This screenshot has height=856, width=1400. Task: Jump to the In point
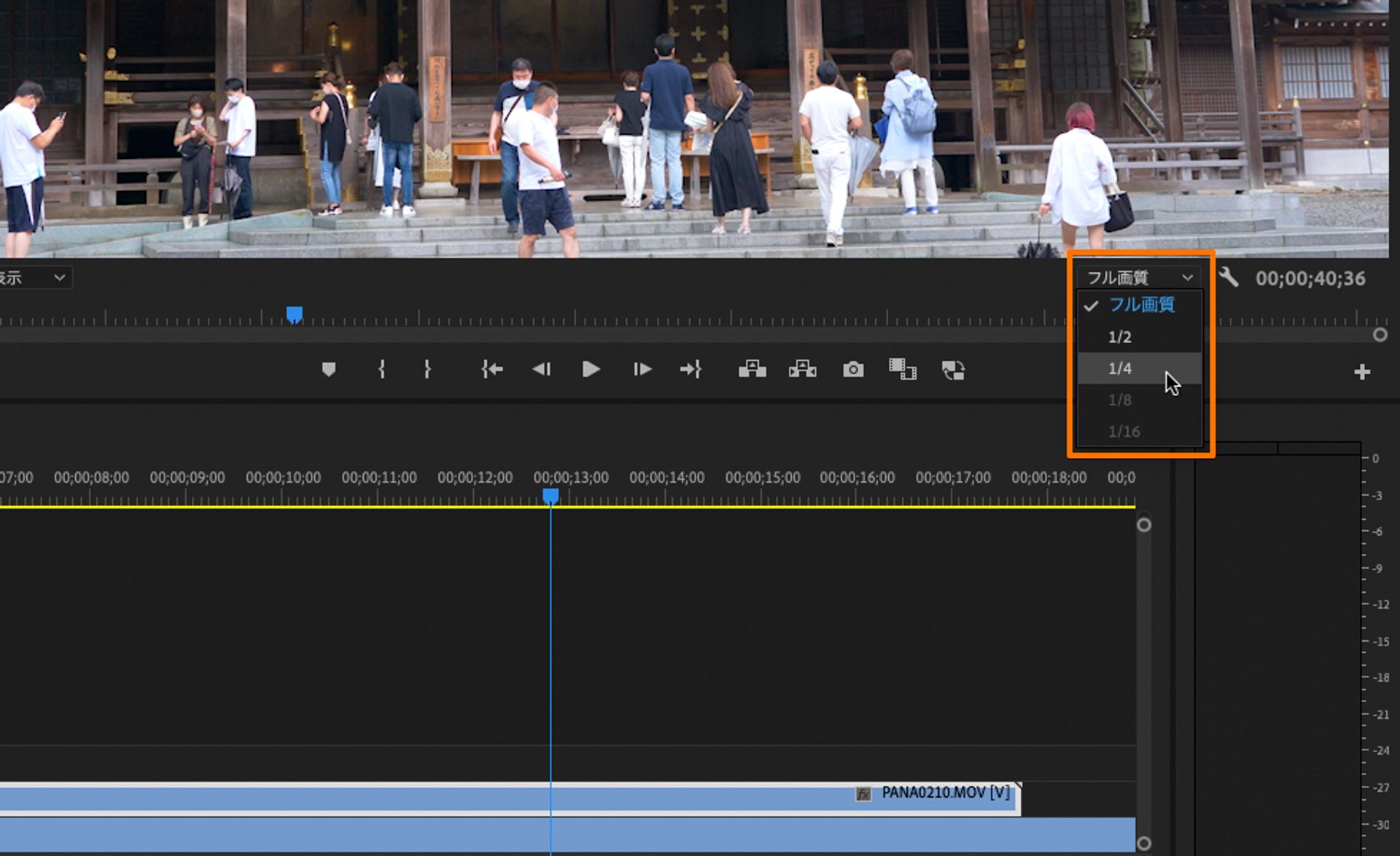pyautogui.click(x=492, y=370)
